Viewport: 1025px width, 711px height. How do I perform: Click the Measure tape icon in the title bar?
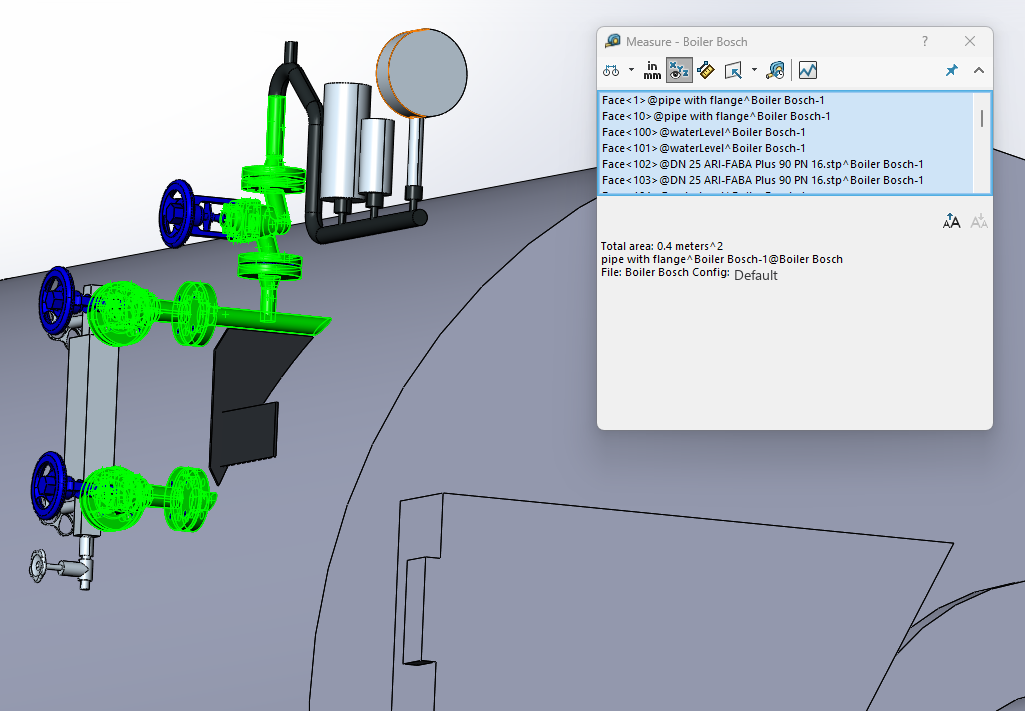(613, 41)
